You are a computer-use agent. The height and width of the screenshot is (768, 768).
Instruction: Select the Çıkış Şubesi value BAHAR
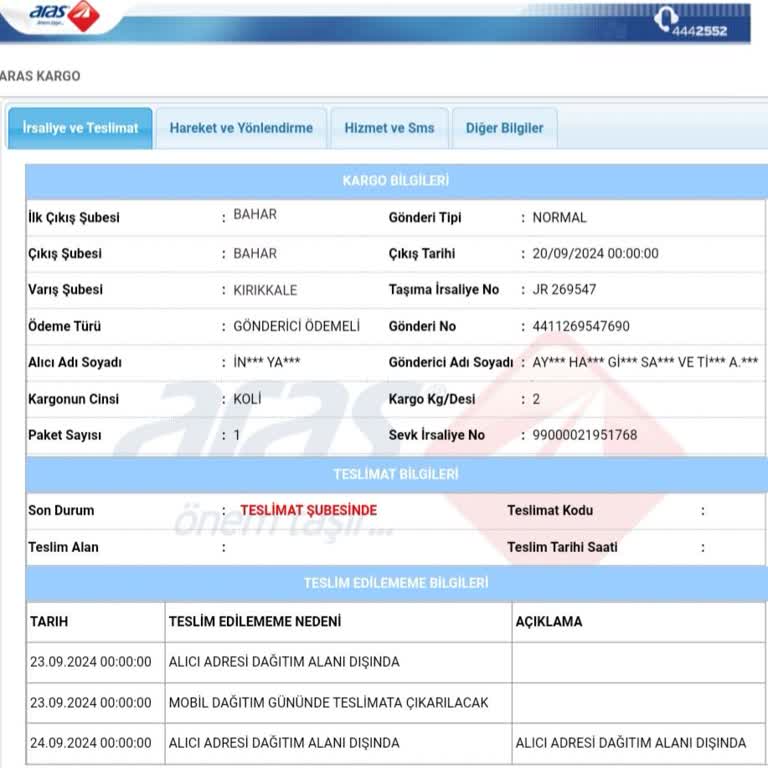coord(255,254)
